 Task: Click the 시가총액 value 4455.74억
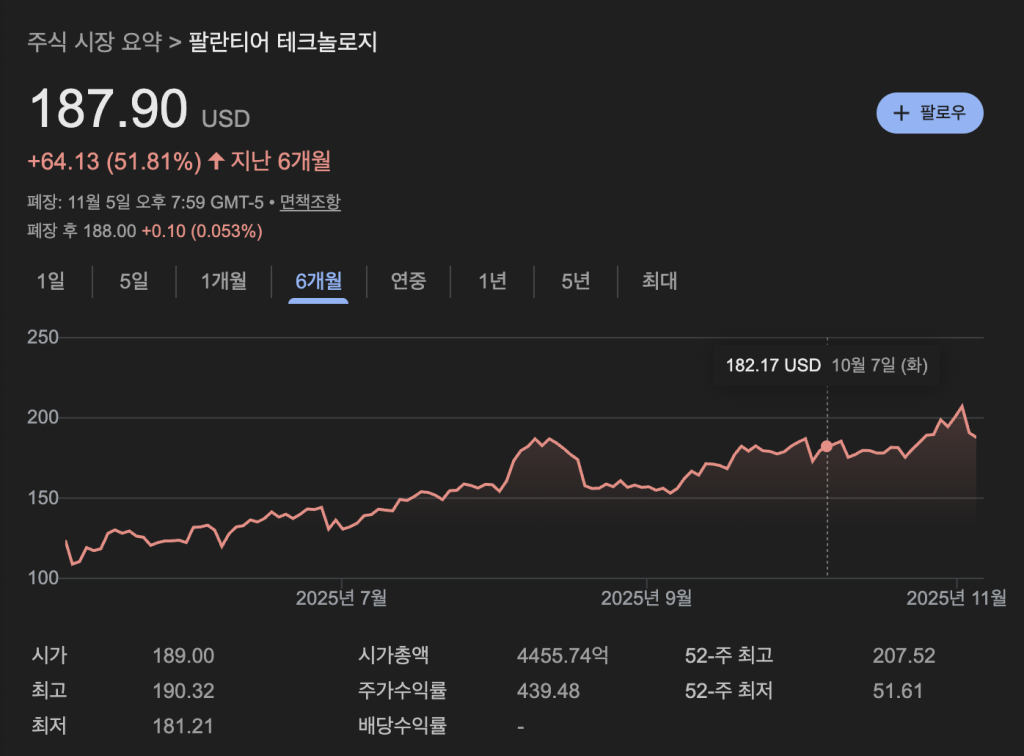coord(562,656)
